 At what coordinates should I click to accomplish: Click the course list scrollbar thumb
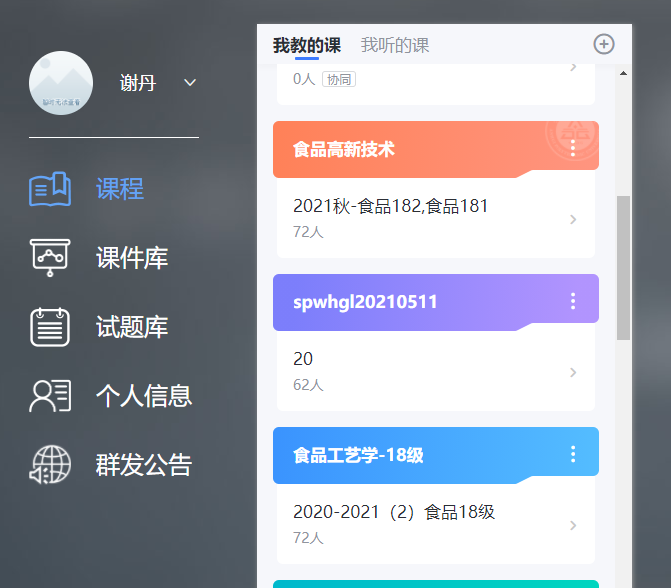point(624,267)
